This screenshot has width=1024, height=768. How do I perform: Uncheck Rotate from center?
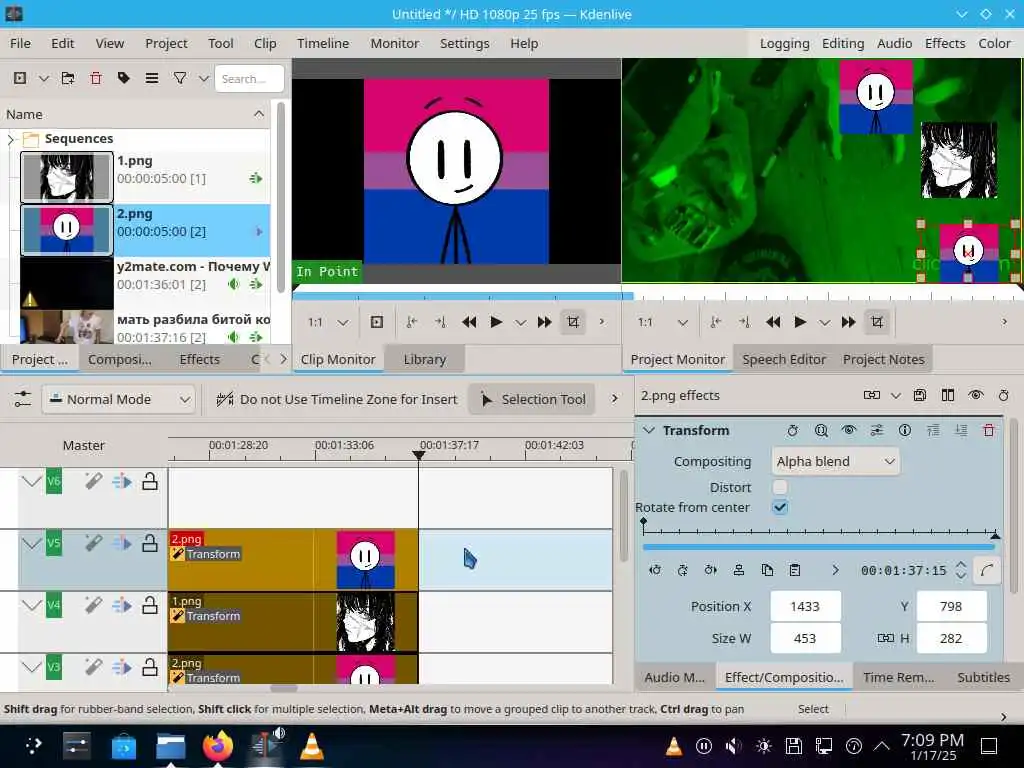point(780,507)
